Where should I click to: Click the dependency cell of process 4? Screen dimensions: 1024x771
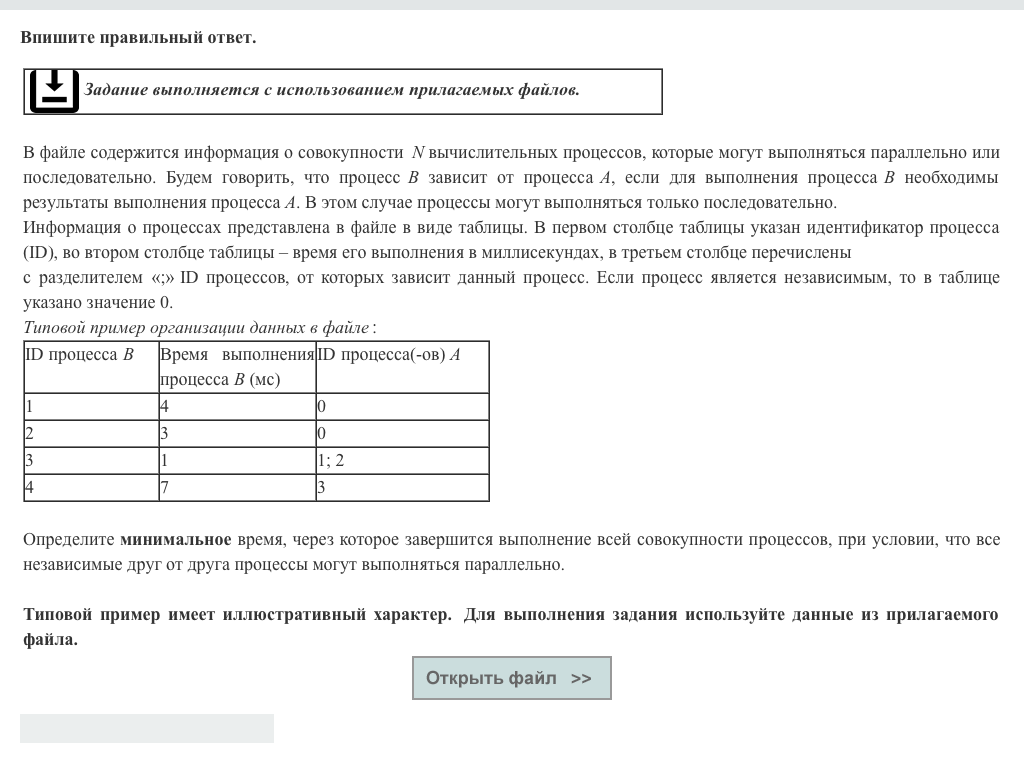[x=402, y=488]
